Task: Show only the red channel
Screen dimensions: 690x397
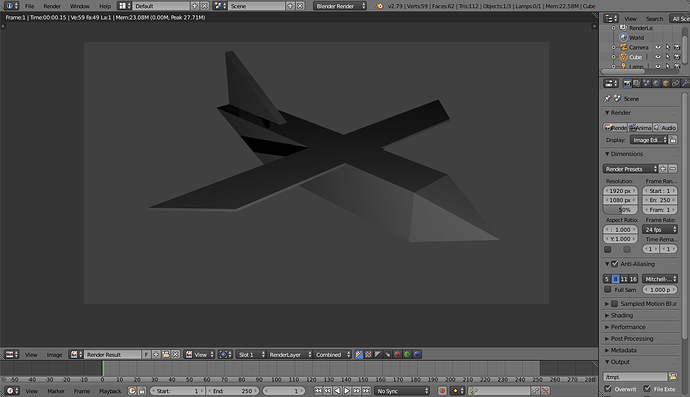Action: [x=397, y=354]
